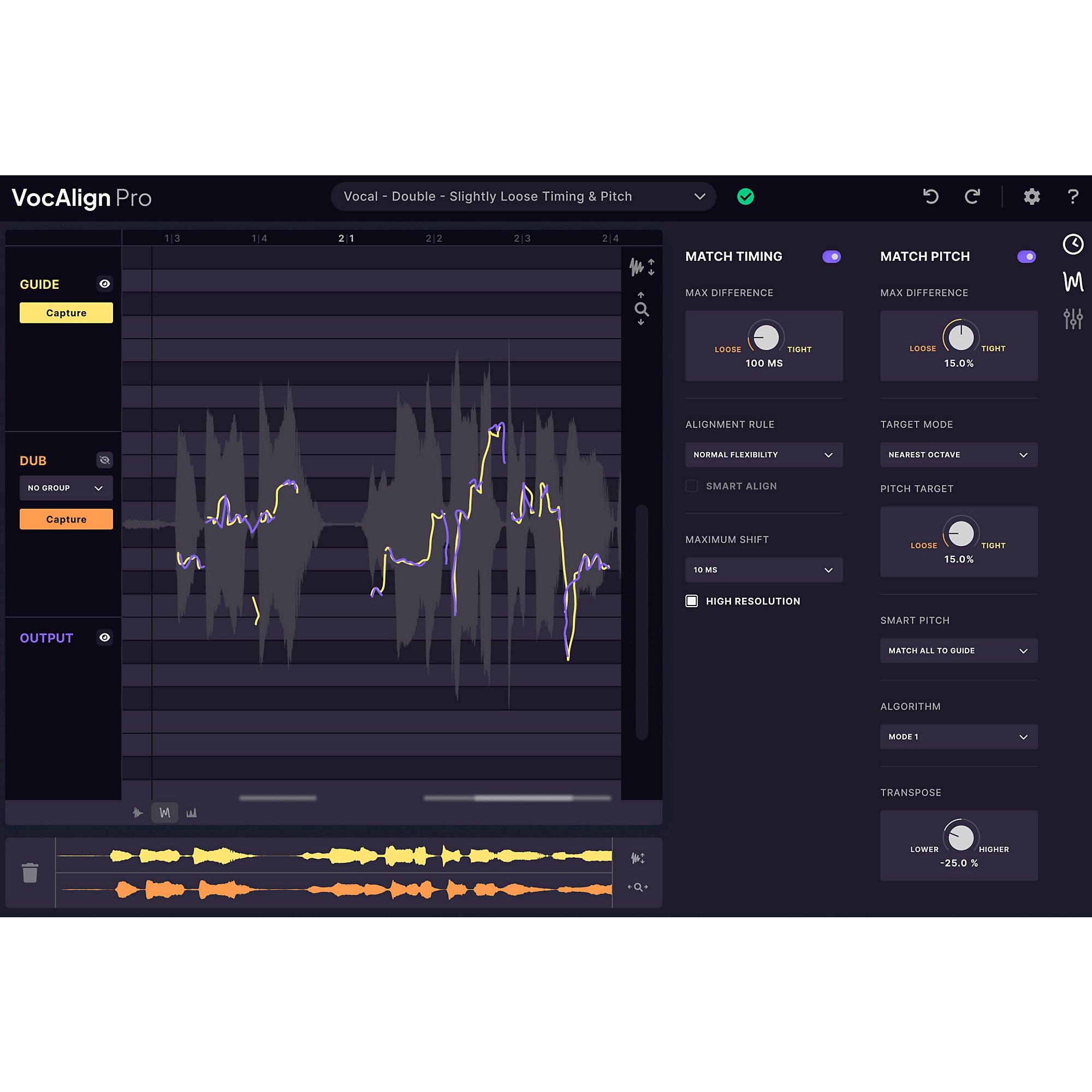Enable the High Resolution checkbox

691,601
